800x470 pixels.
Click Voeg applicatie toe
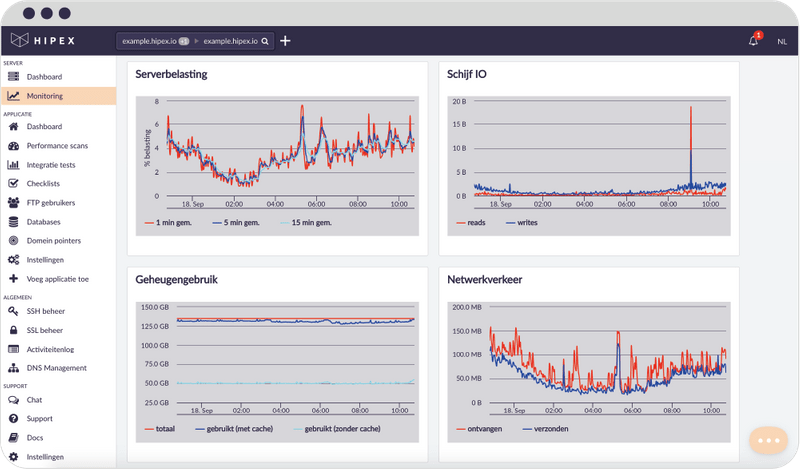click(x=57, y=279)
